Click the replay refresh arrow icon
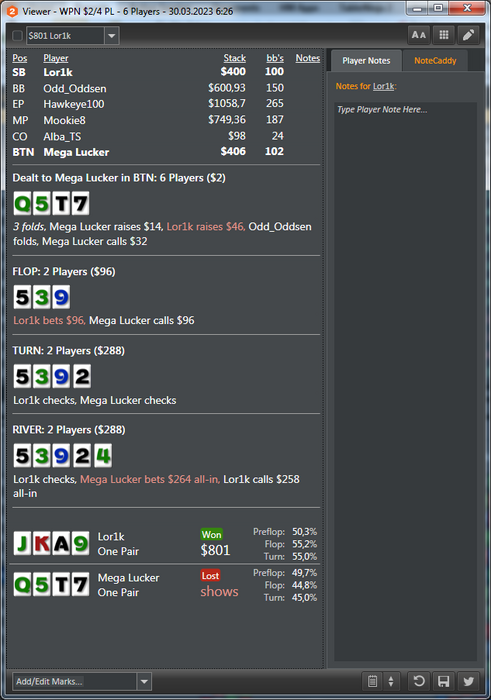The height and width of the screenshot is (700, 491). [419, 681]
